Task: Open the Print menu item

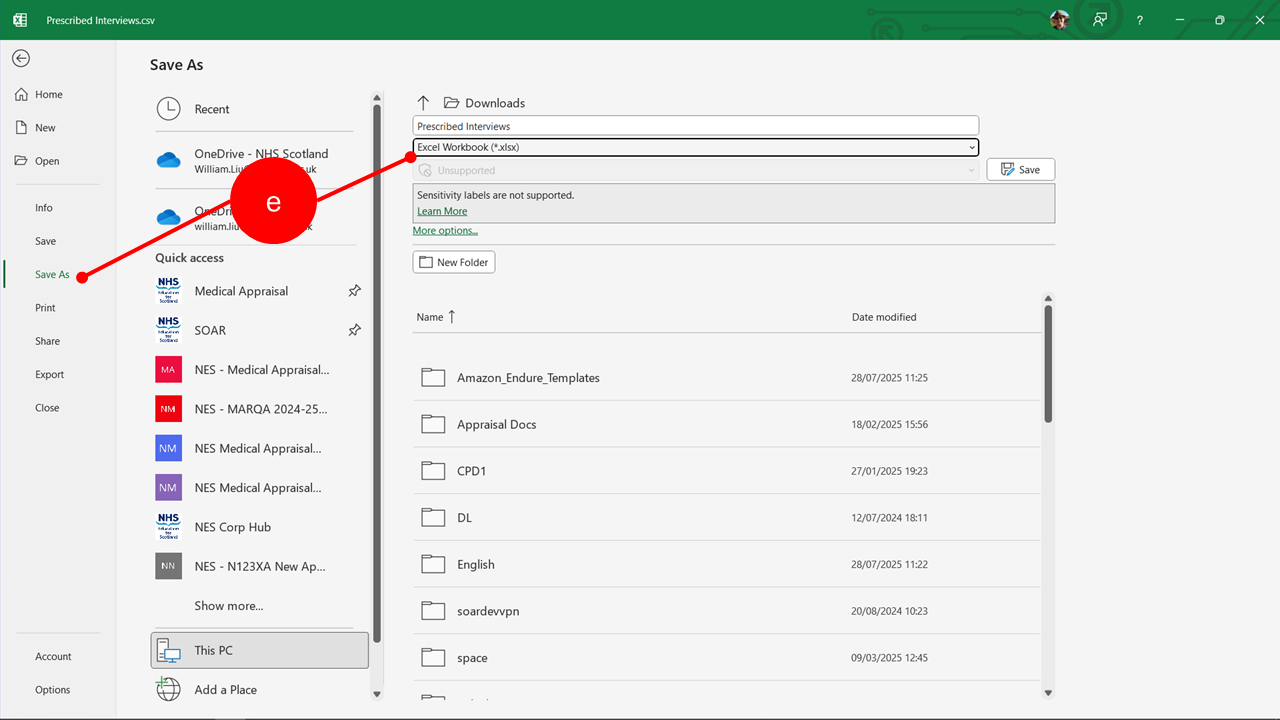Action: (45, 308)
